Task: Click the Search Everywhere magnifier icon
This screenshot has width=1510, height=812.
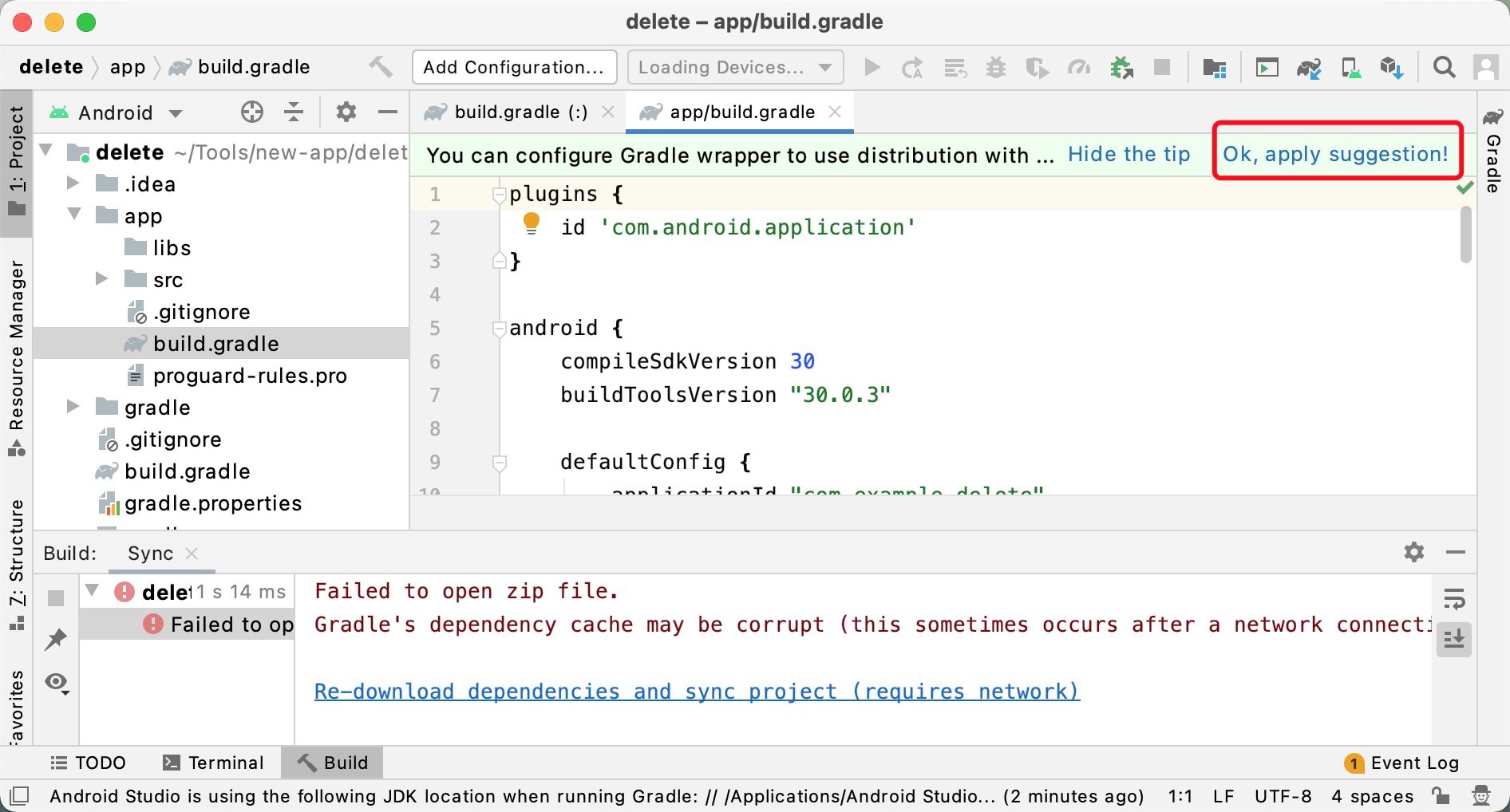Action: (x=1445, y=67)
